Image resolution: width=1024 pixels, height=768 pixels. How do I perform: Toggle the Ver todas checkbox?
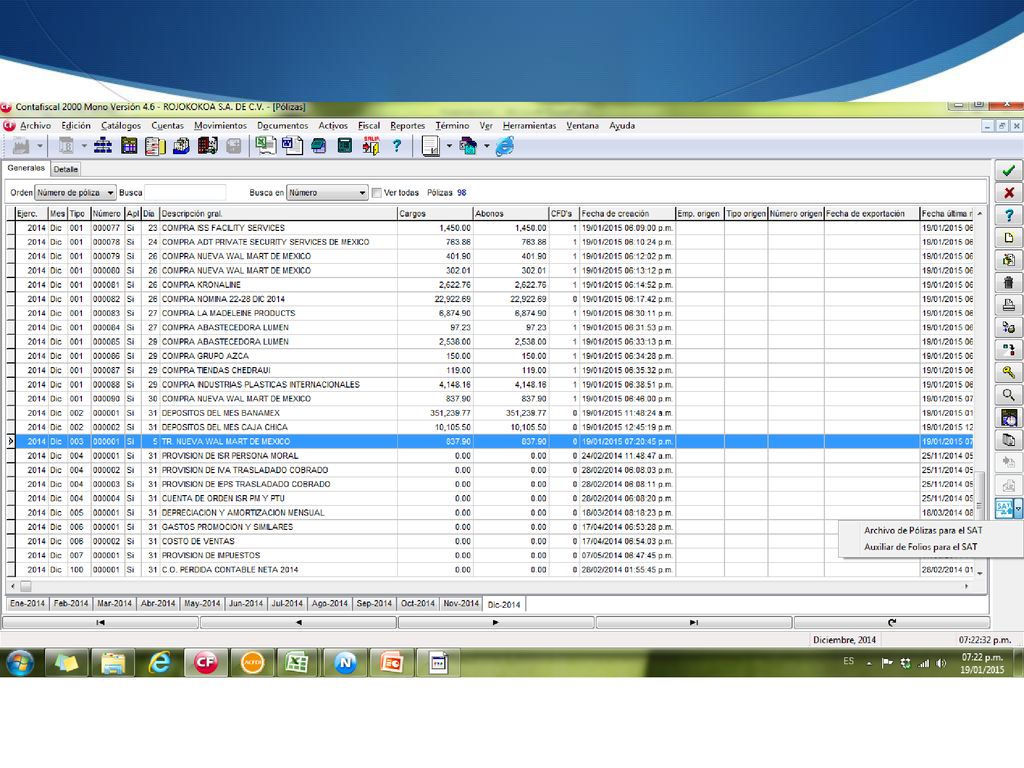pyautogui.click(x=377, y=193)
